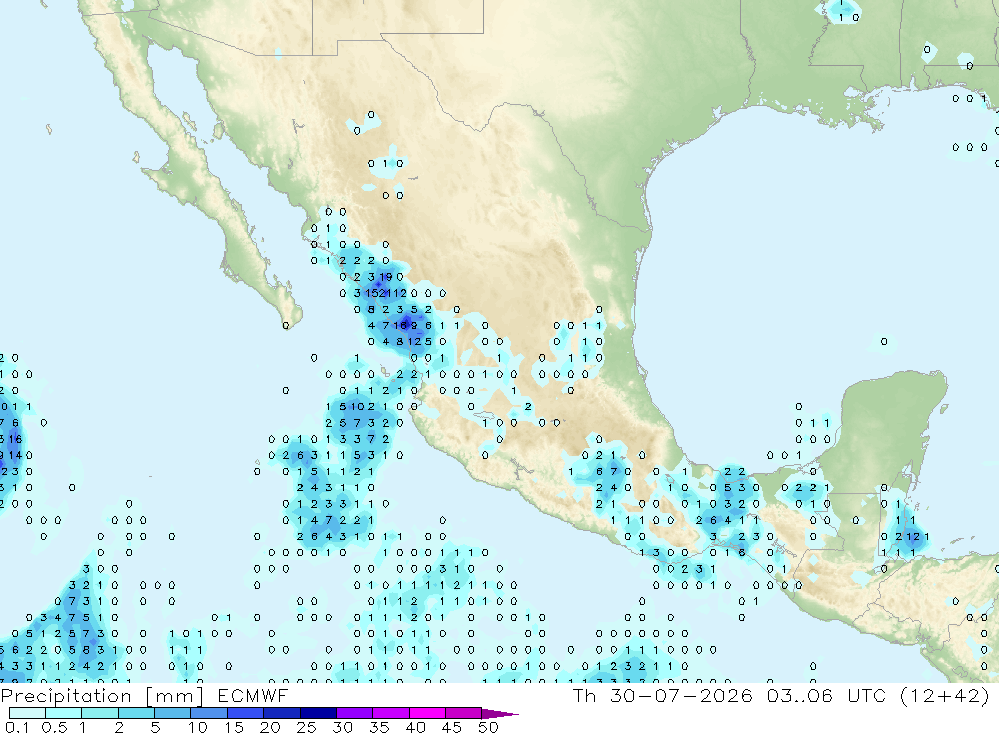
Task: Click the 20 to 25 mm dark blue swatch
Action: pyautogui.click(x=282, y=713)
